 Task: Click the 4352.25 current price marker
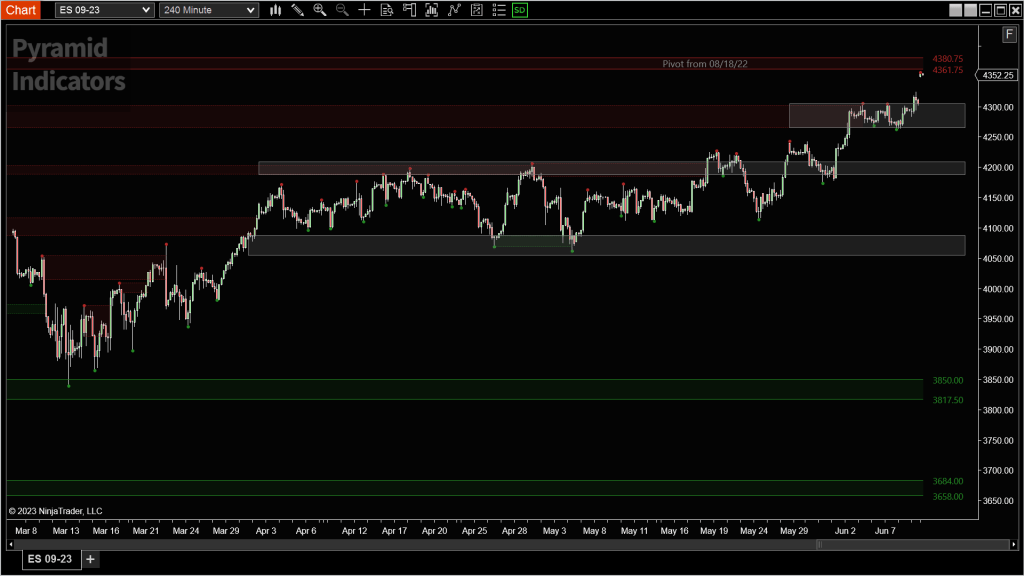click(999, 75)
